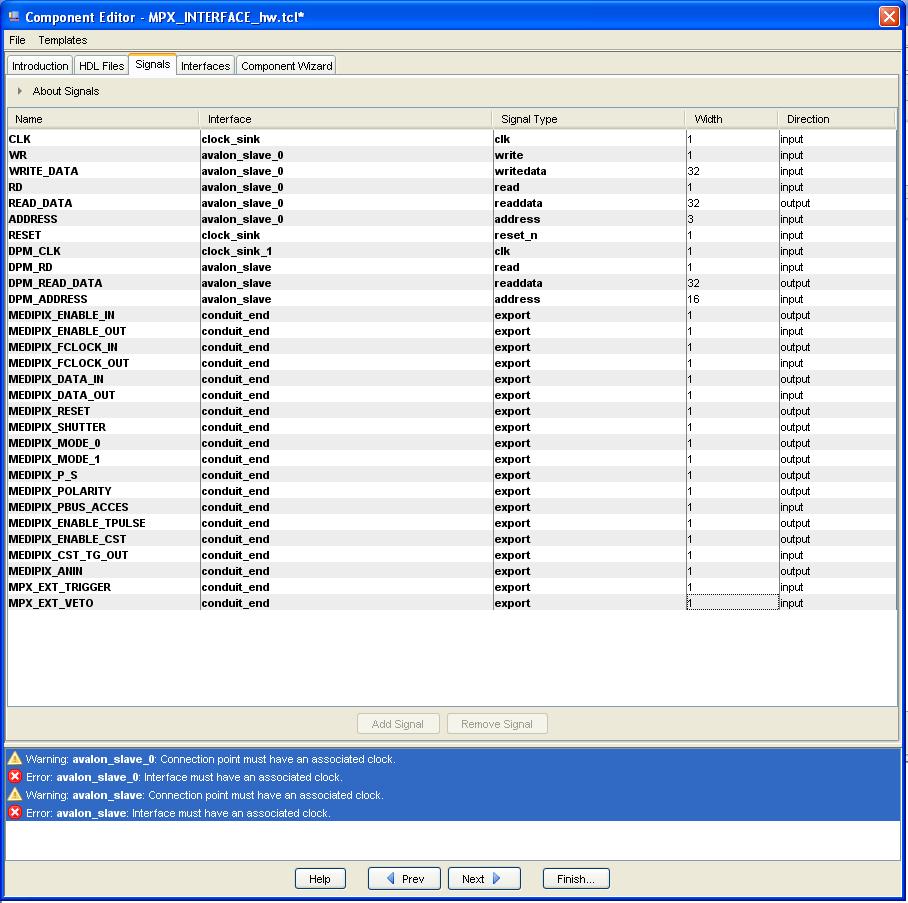Open the Direction cell of MEDIPIX_MODE_0 row

(837, 443)
